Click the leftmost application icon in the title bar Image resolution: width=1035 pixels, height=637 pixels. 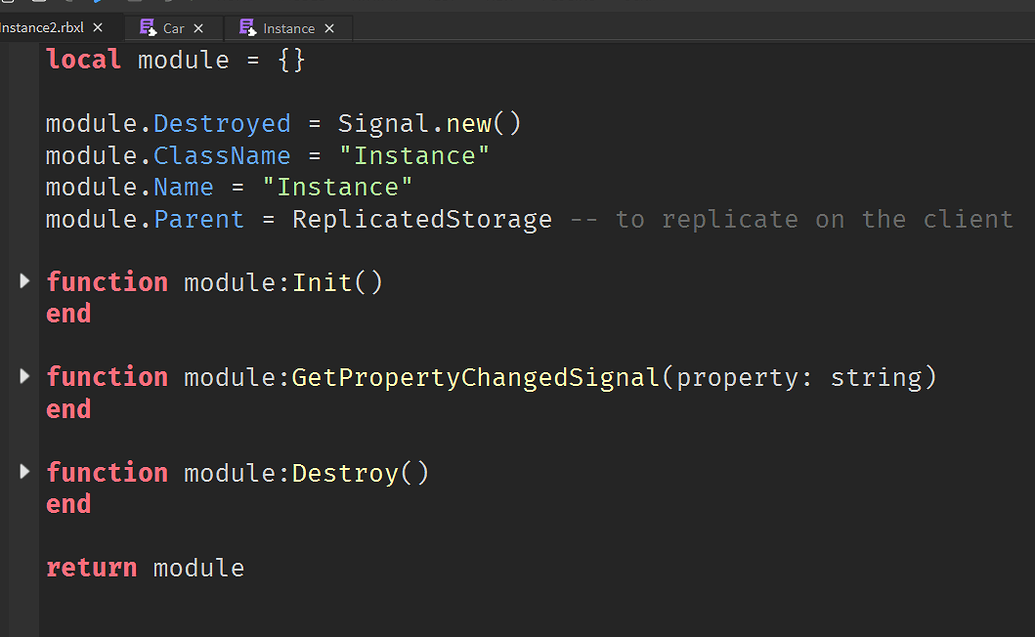pos(8,5)
